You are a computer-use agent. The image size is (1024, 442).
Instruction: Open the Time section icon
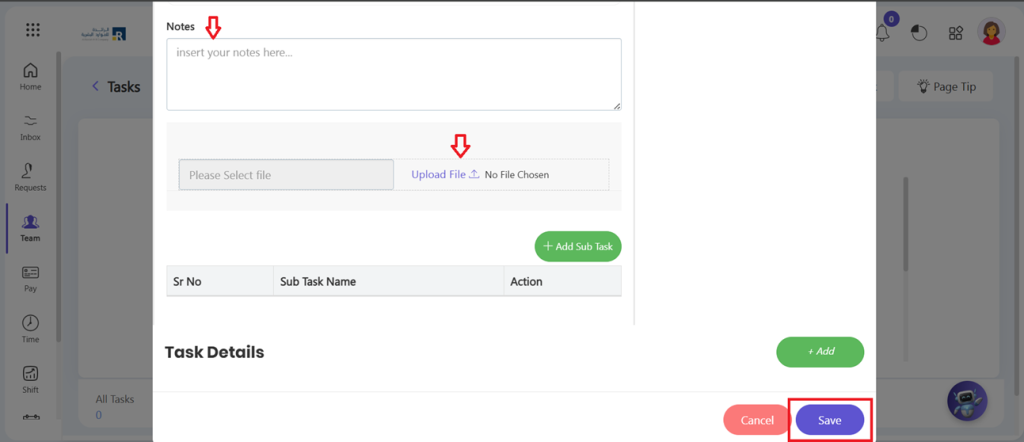pos(30,329)
